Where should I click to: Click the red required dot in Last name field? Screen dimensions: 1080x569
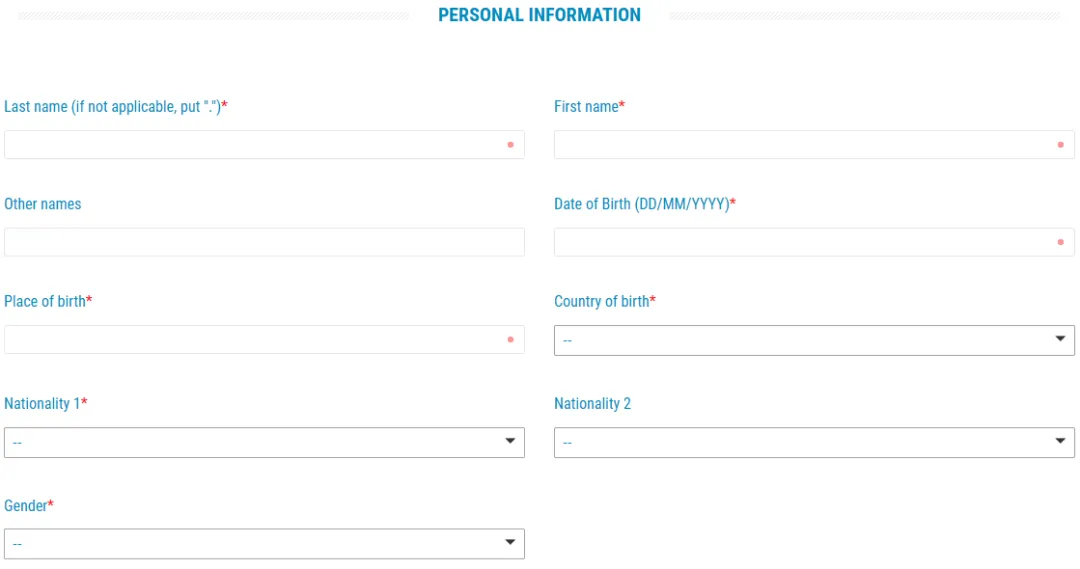point(510,145)
